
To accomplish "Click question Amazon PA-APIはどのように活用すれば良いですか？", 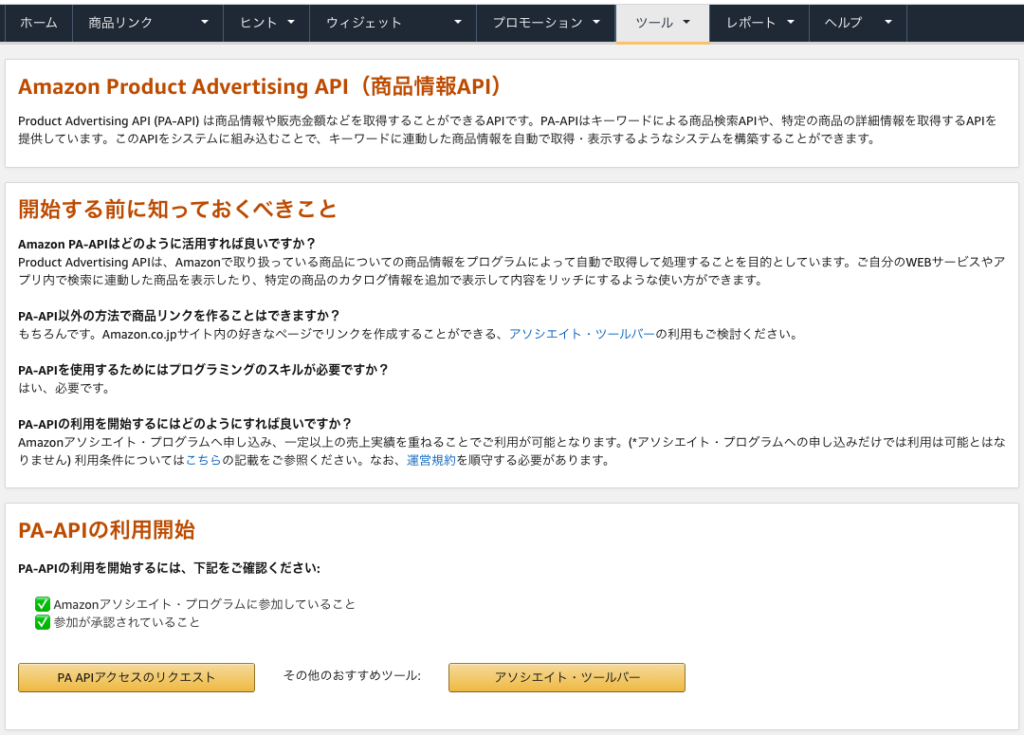I will tap(167, 244).
